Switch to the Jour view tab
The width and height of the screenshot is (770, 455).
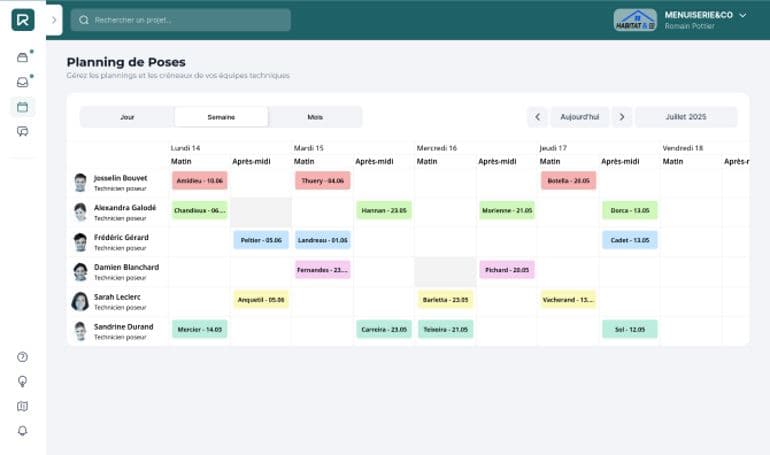click(x=127, y=117)
